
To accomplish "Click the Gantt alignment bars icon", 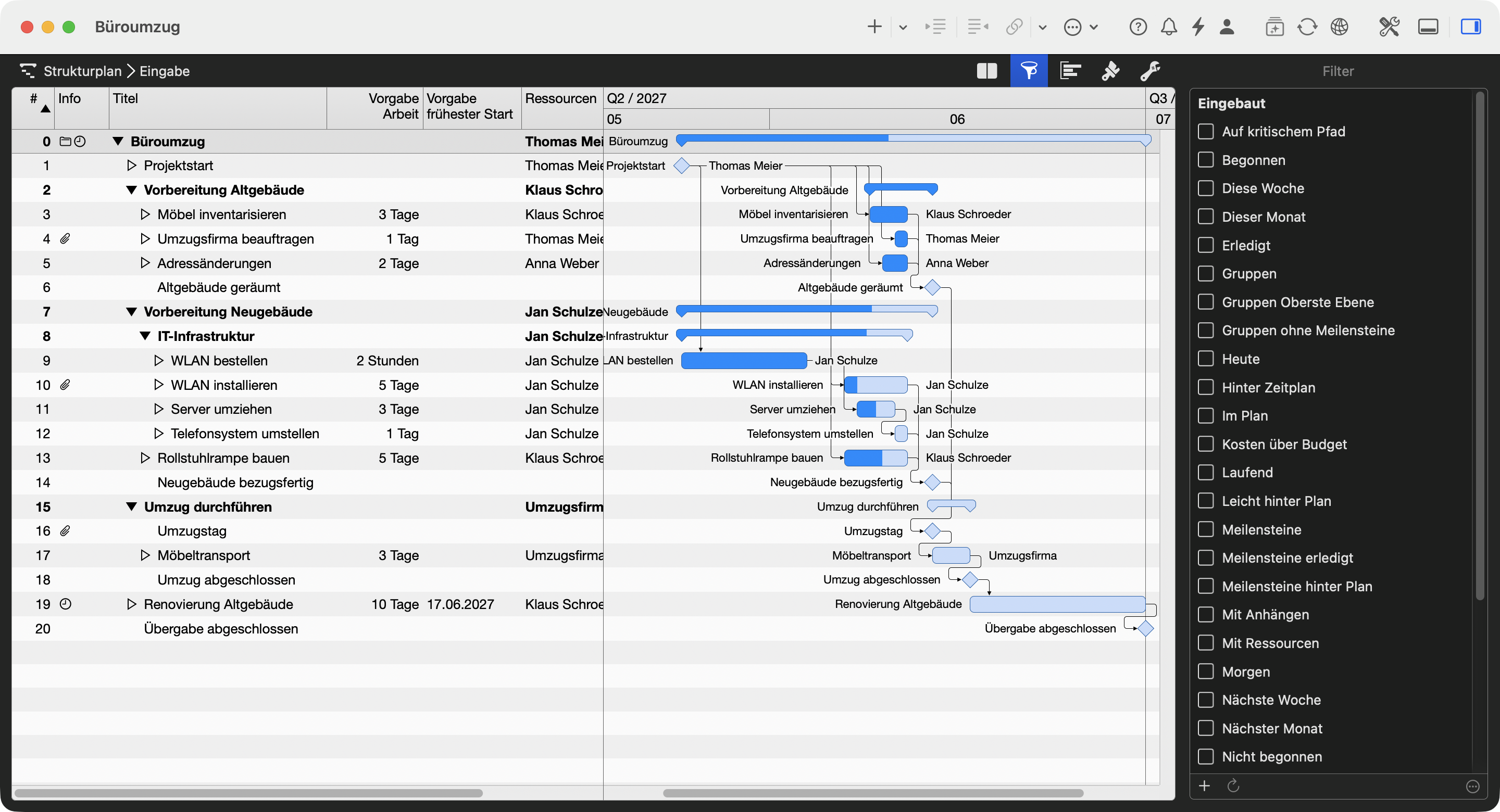I will 1070,71.
